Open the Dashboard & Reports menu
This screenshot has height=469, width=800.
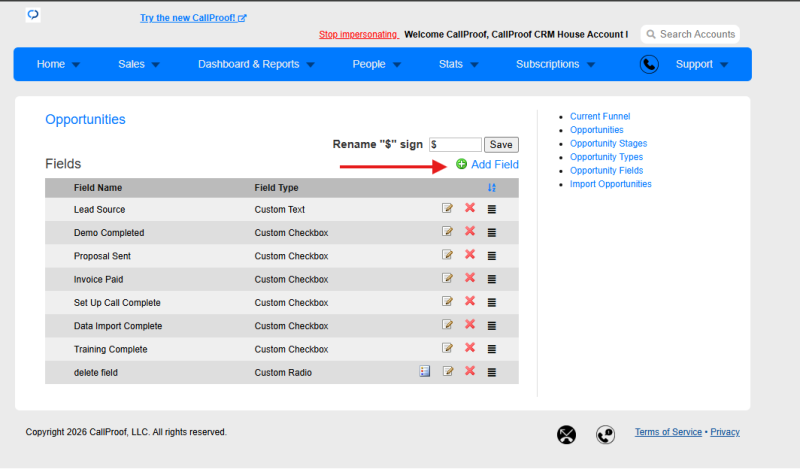coord(256,64)
